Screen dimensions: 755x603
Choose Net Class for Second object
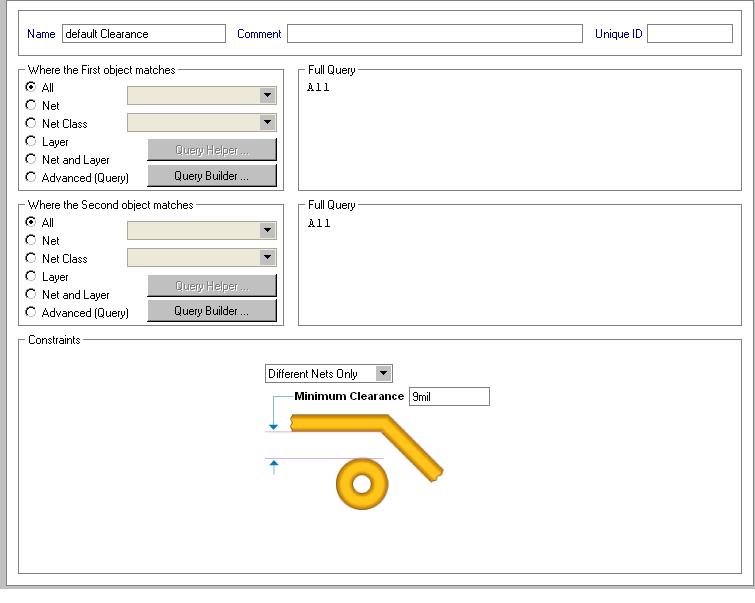tap(31, 258)
